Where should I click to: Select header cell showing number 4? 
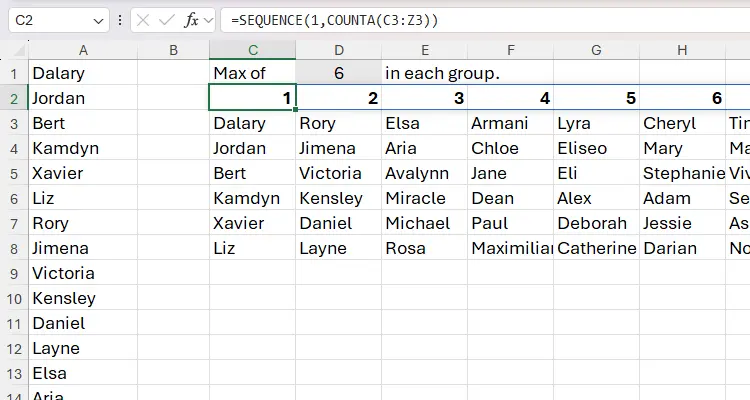510,98
